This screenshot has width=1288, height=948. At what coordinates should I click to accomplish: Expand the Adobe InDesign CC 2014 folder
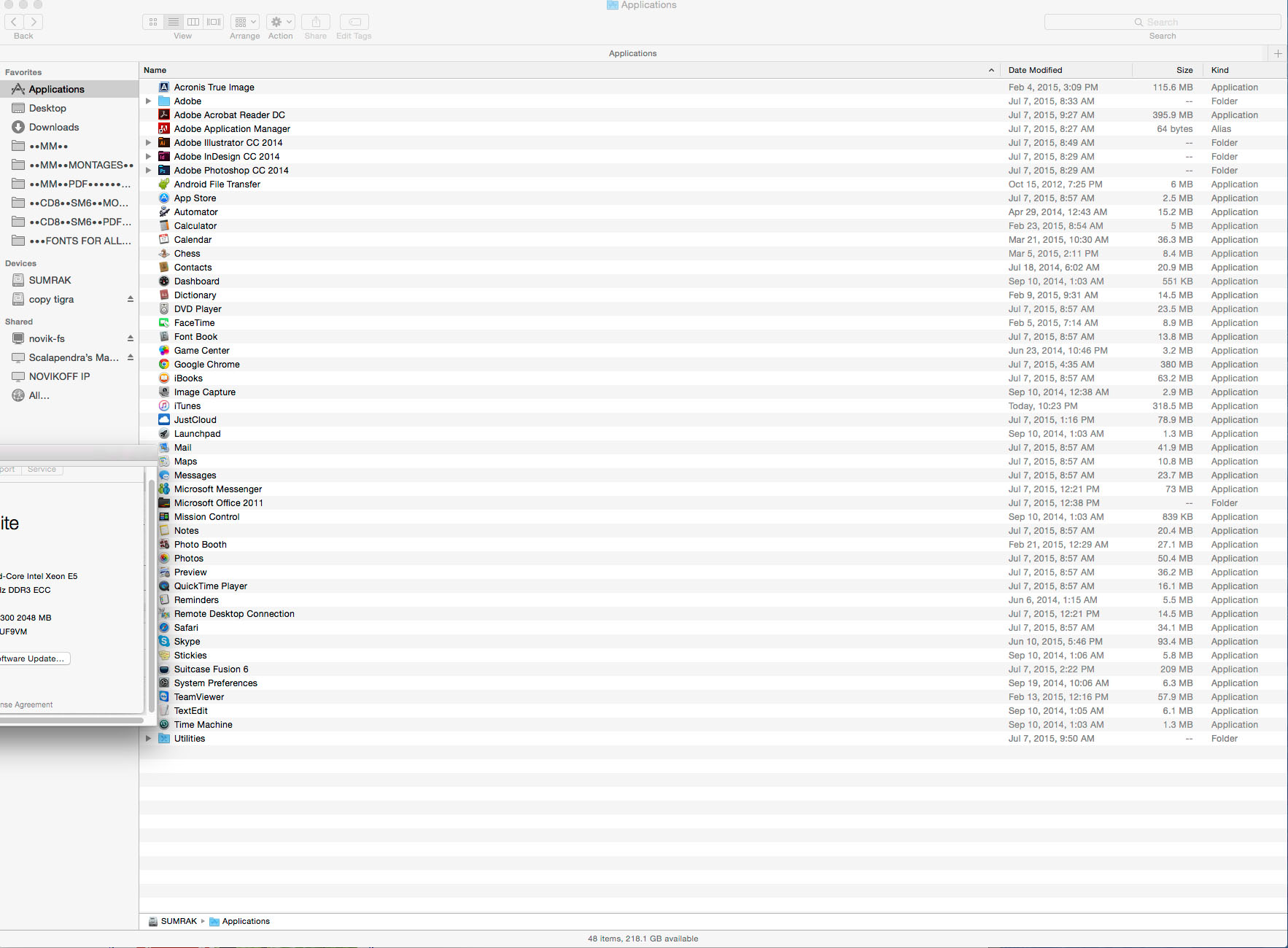coord(149,156)
